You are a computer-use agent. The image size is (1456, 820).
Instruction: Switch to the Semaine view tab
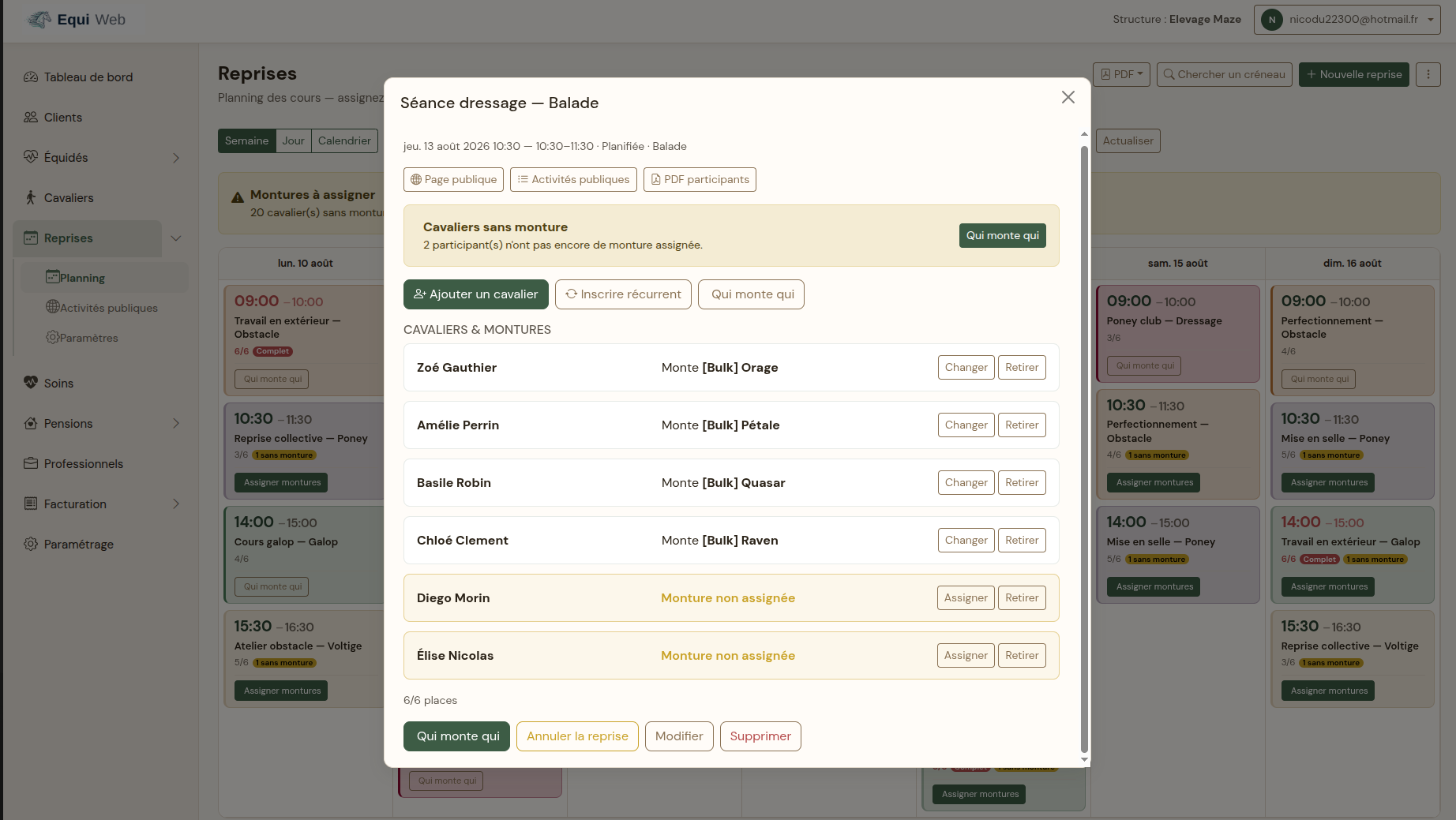click(246, 140)
